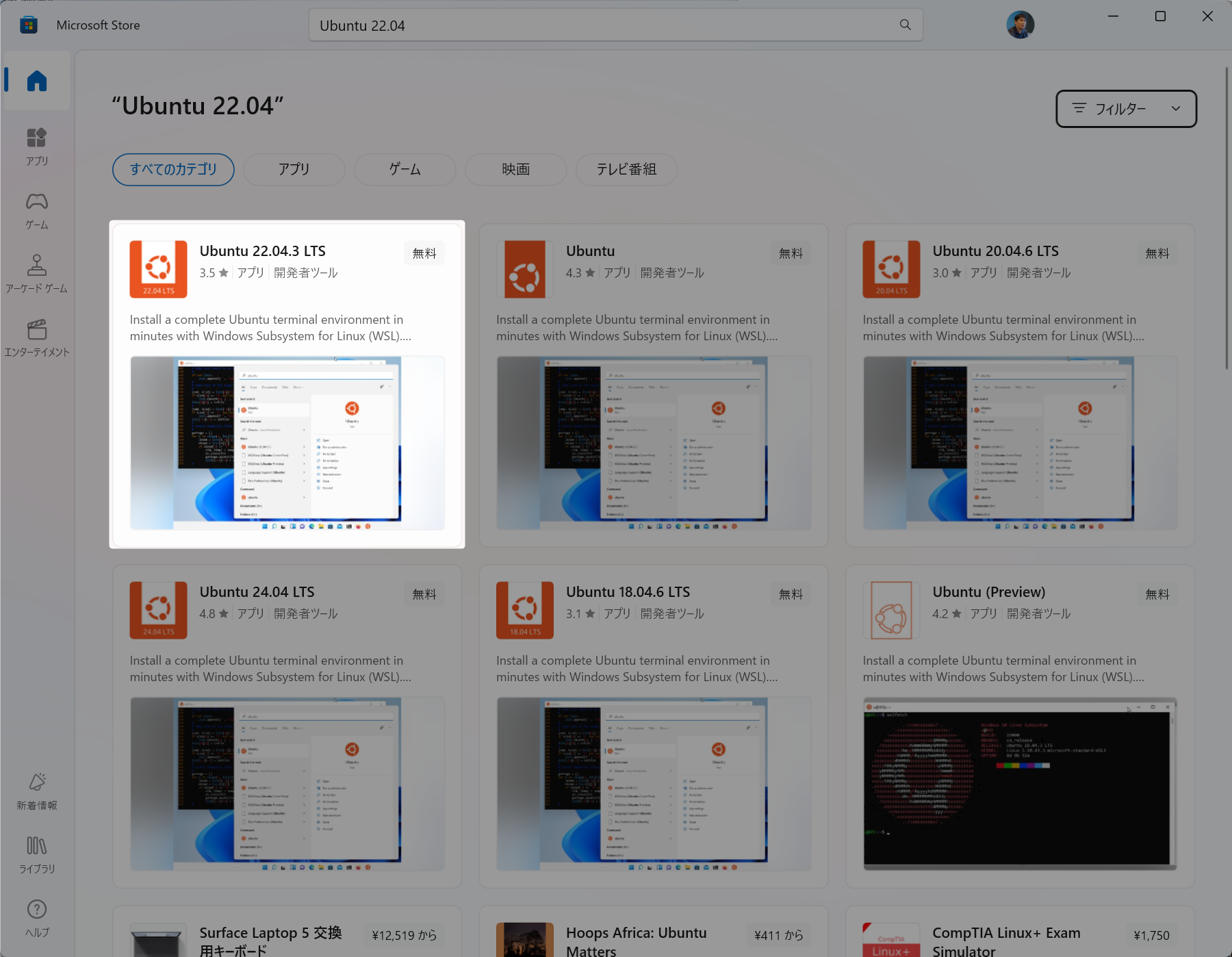Open the user profile avatar
The width and height of the screenshot is (1232, 957).
click(x=1020, y=25)
